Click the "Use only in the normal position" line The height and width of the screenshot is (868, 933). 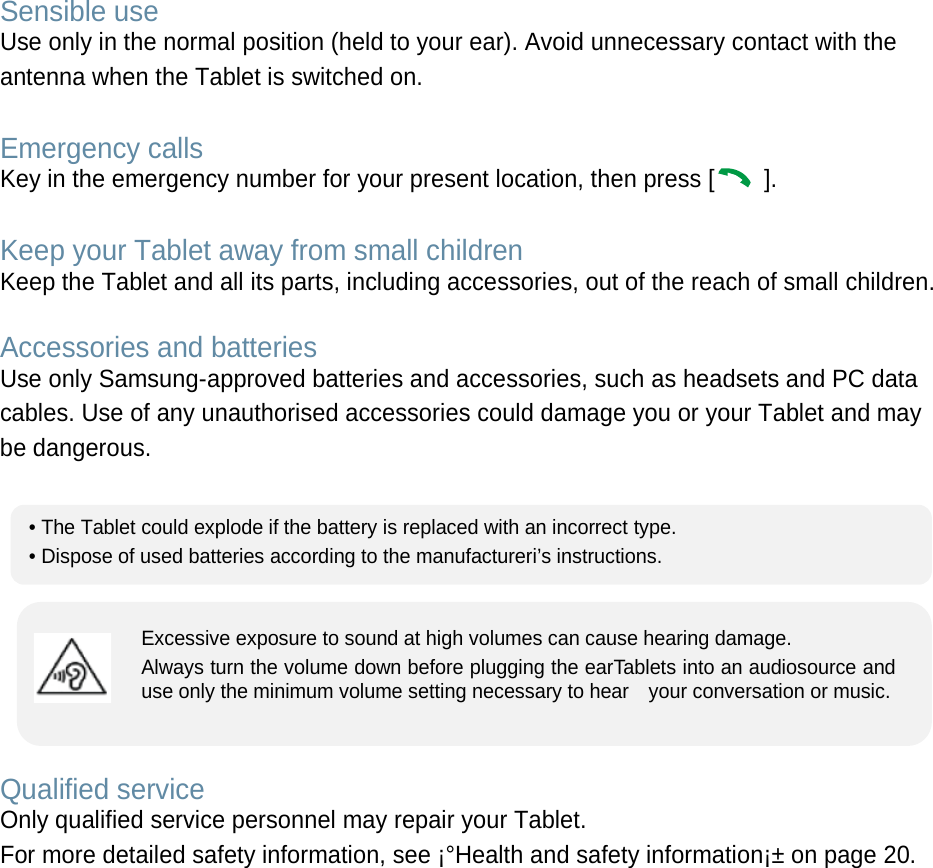click(x=448, y=43)
